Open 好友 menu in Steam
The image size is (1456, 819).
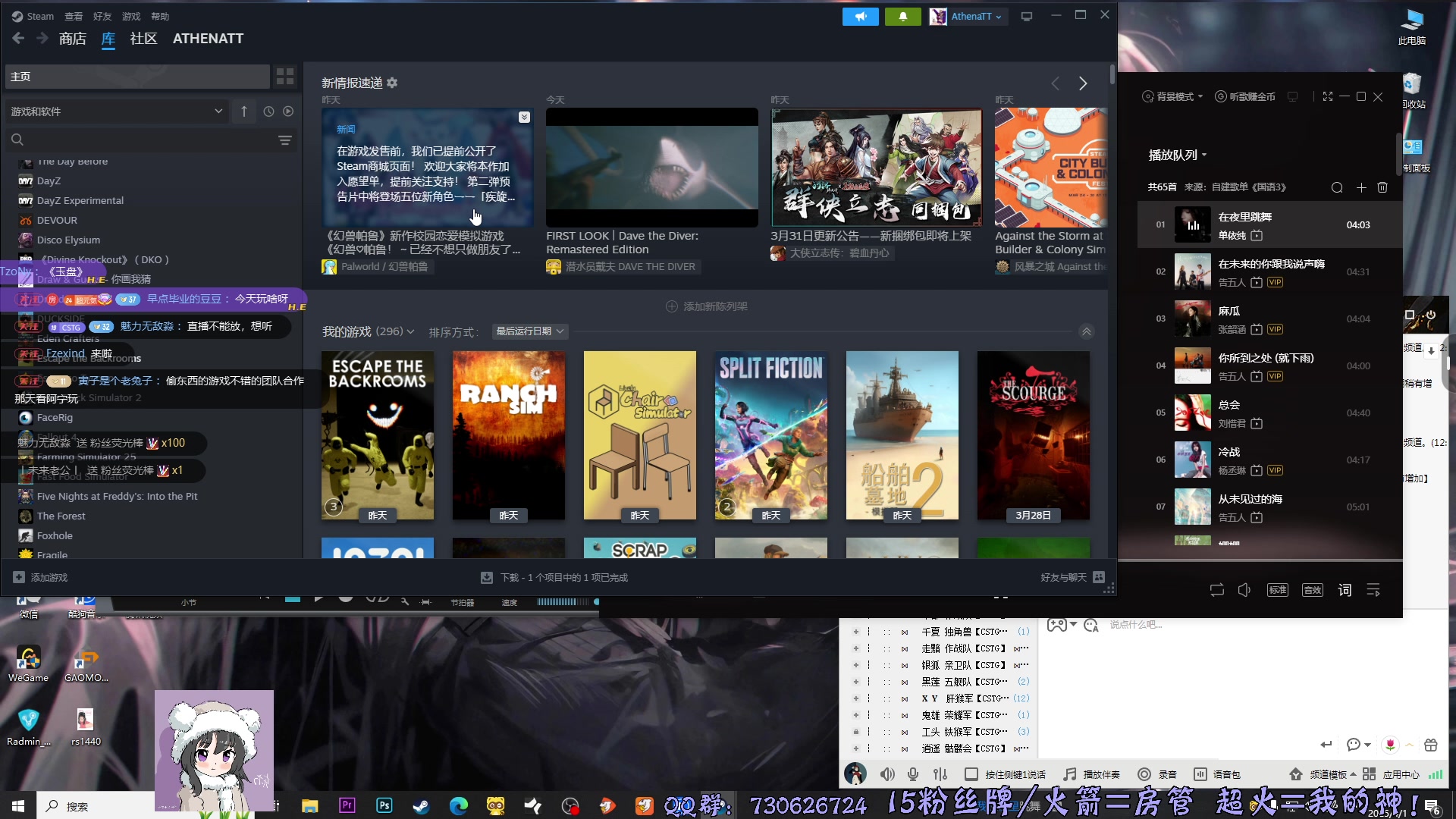coord(102,16)
